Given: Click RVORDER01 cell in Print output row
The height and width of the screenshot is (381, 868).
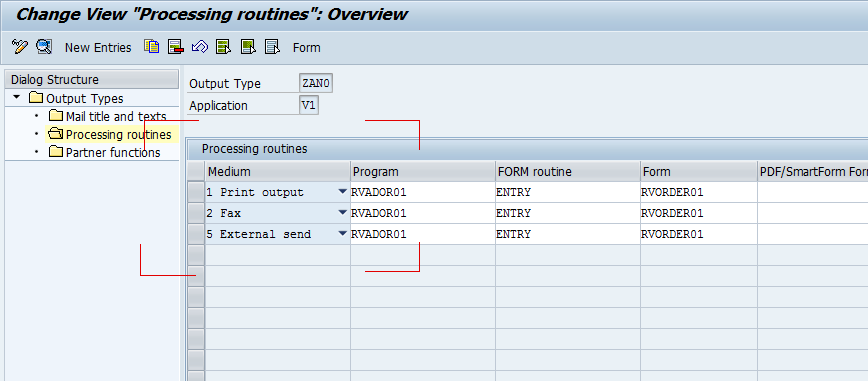Looking at the screenshot, I should 699,192.
